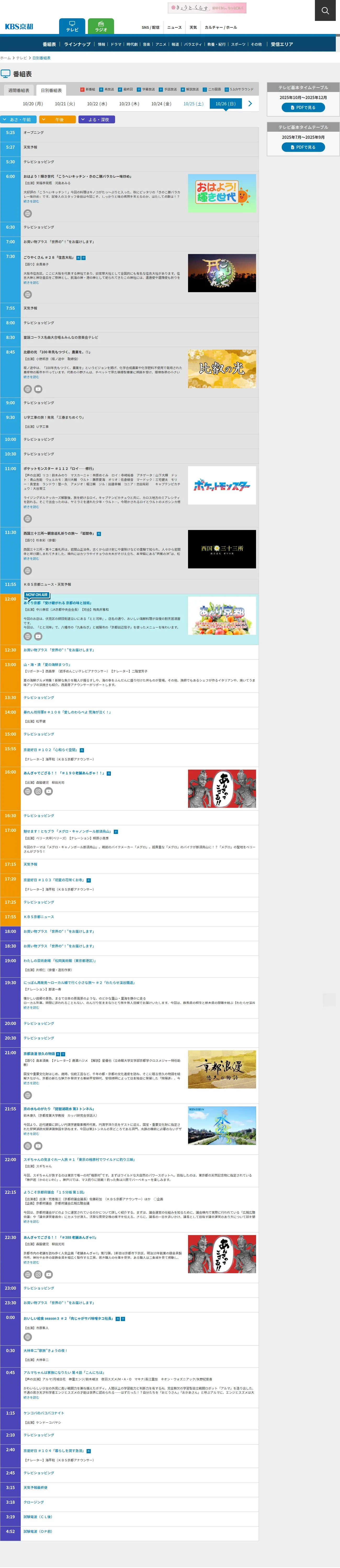Click the きょうとくらす banner
340x1568 pixels.
(x=207, y=7)
